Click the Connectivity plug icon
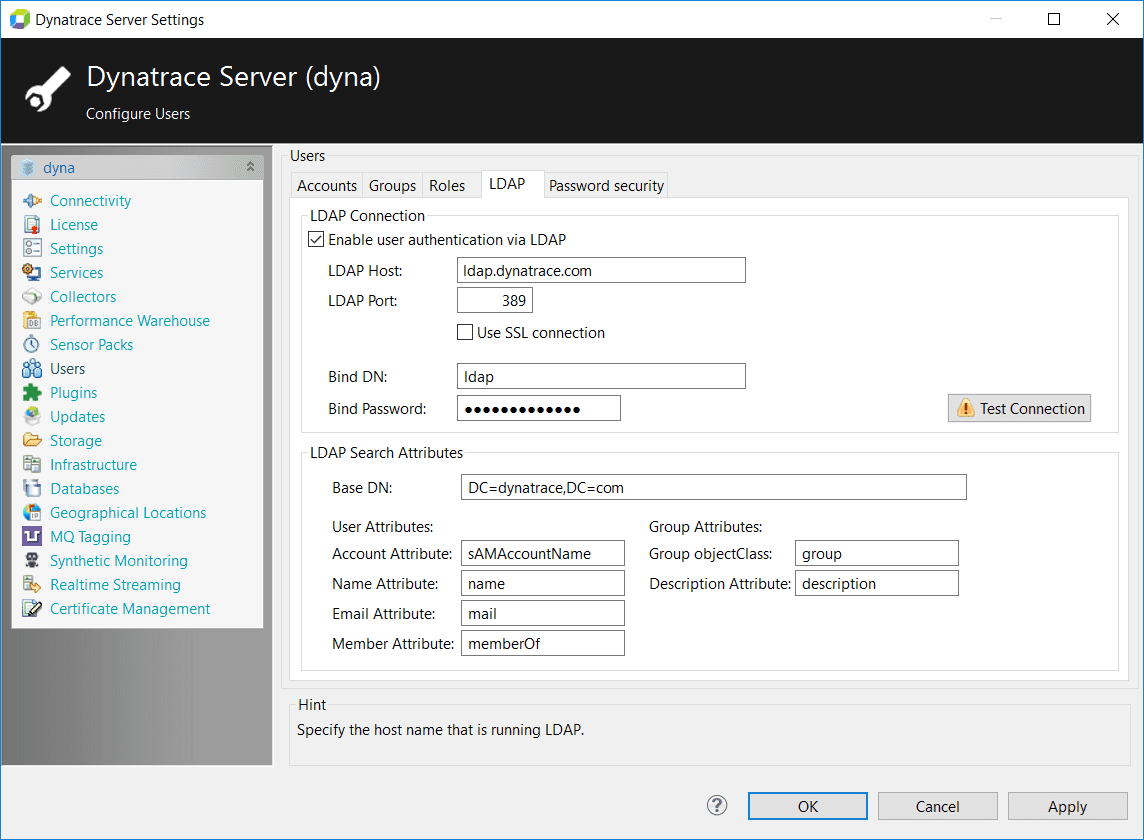The image size is (1144, 840). pos(32,201)
